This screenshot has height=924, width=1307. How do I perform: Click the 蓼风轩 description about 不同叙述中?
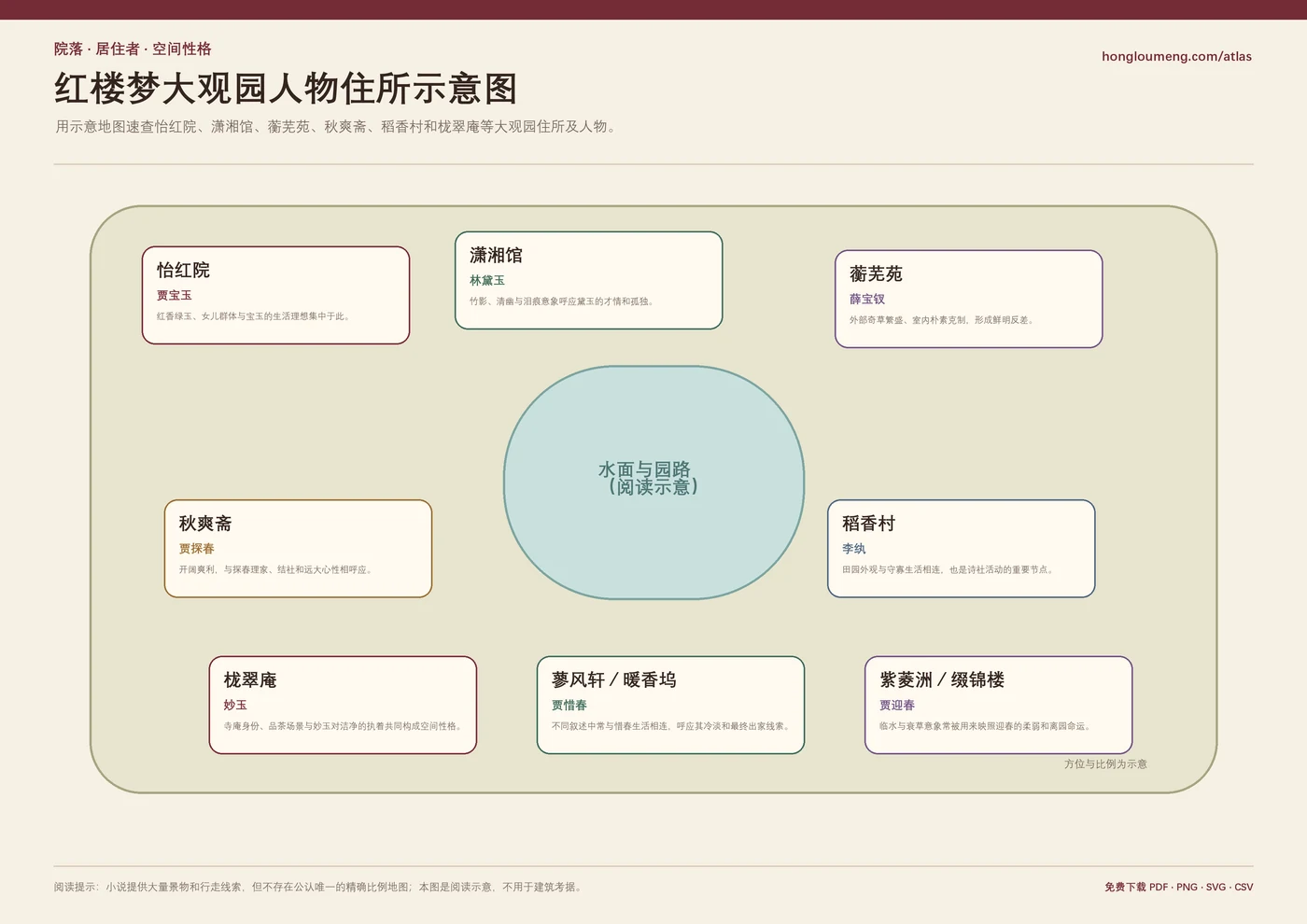(671, 726)
